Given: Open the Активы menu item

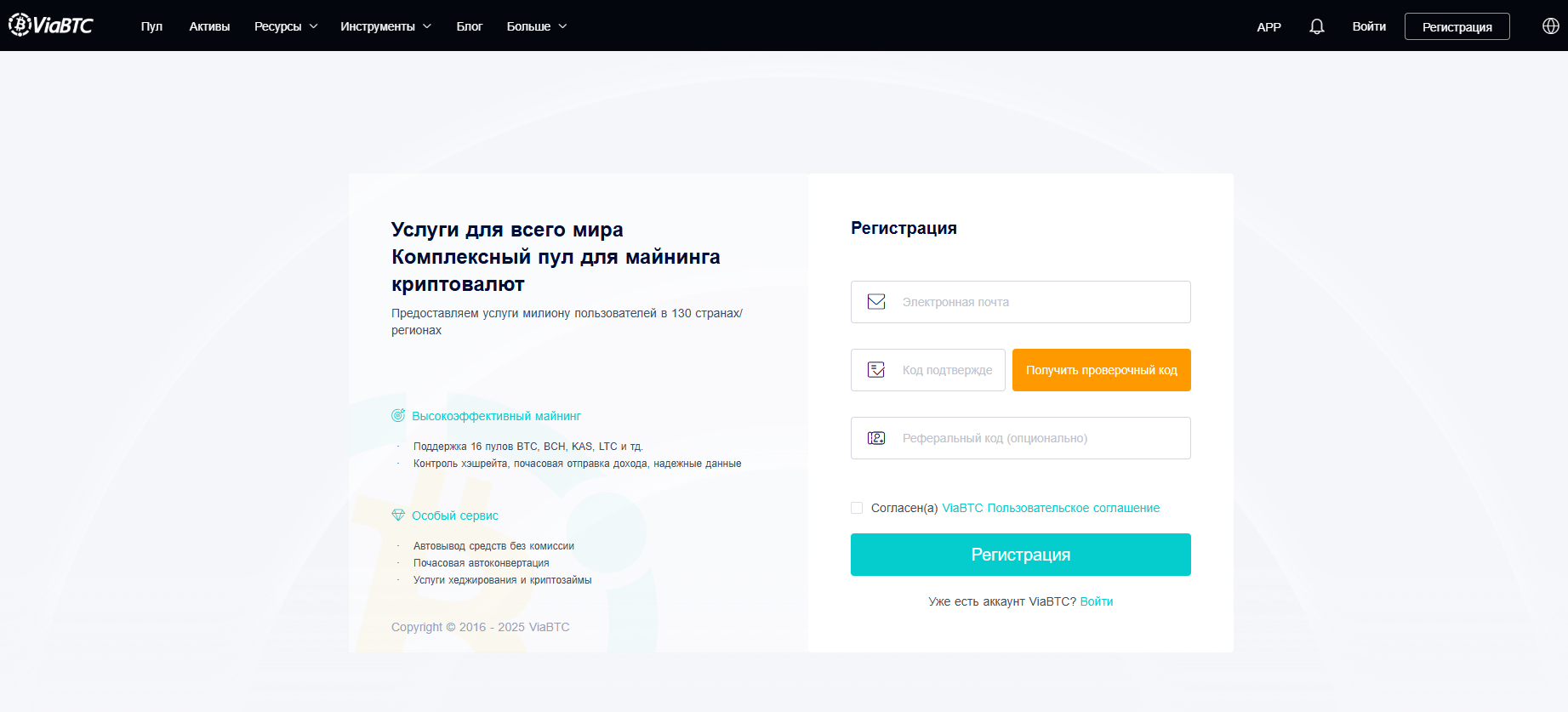Looking at the screenshot, I should (209, 26).
